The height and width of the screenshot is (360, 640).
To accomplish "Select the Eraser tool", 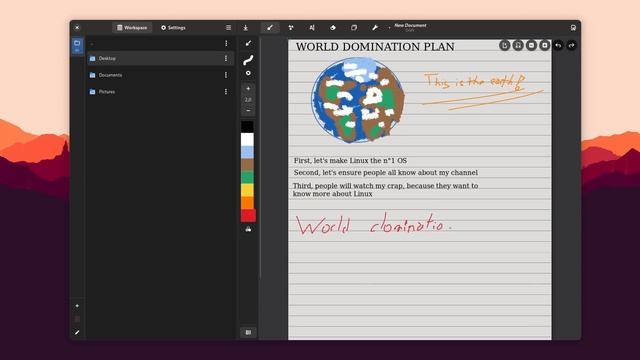I will (333, 28).
